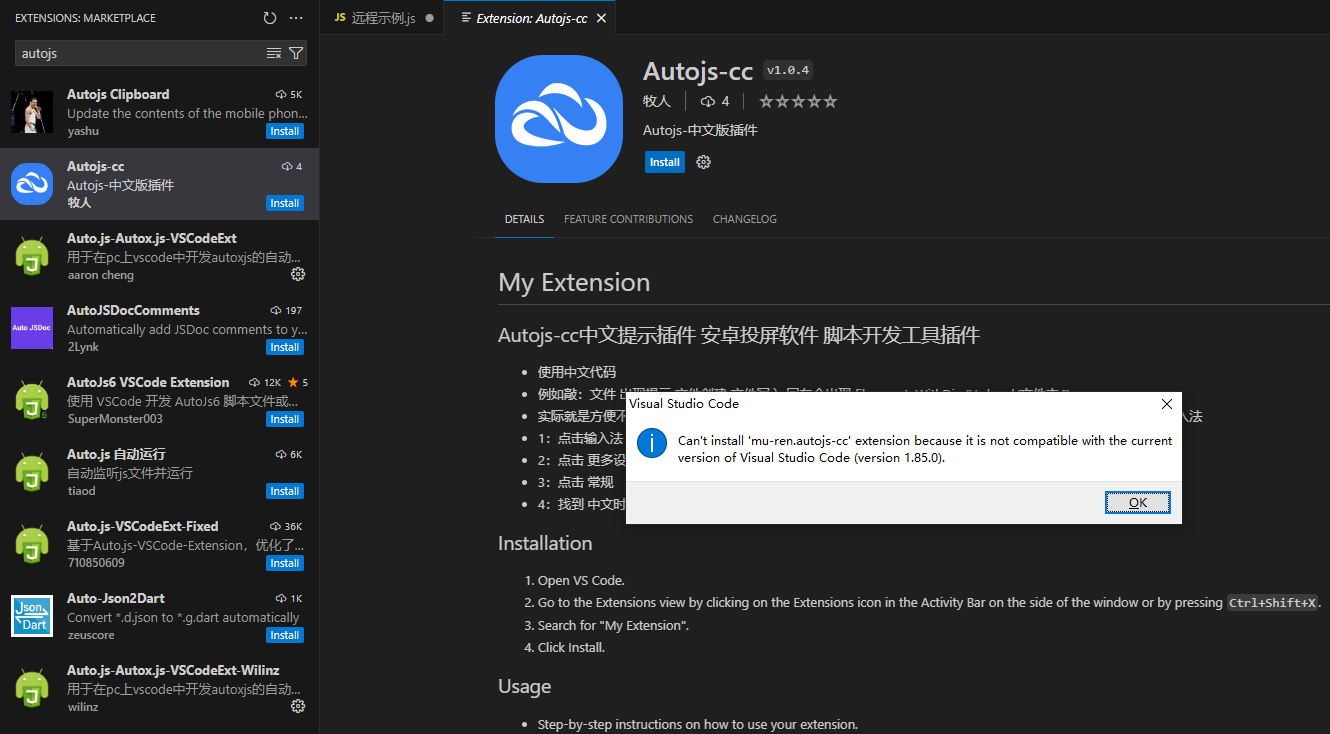The image size is (1330, 734).
Task: Click the JS file icon on tab
Action: [x=340, y=18]
